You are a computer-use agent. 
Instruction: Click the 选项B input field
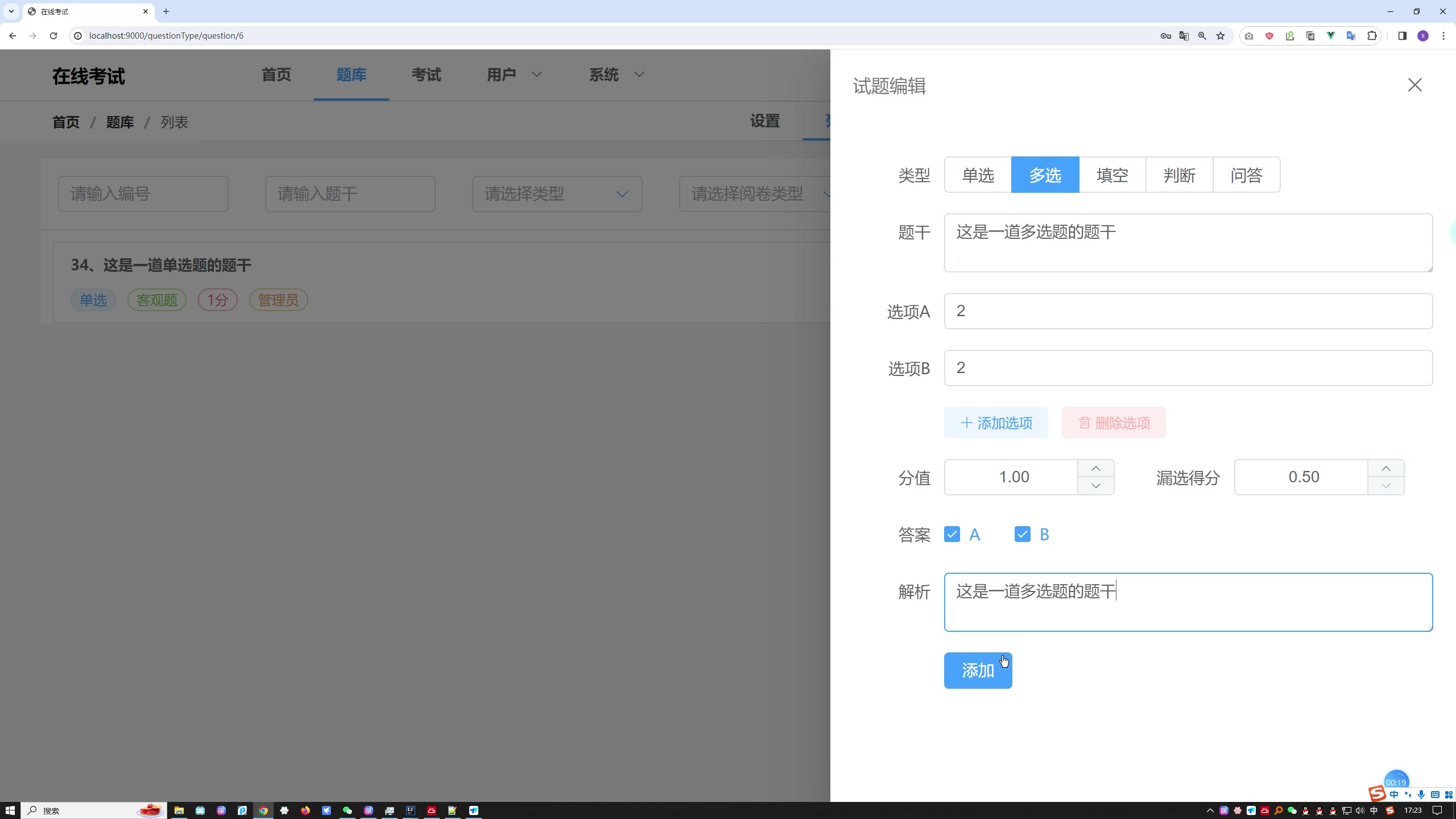pos(1189,368)
